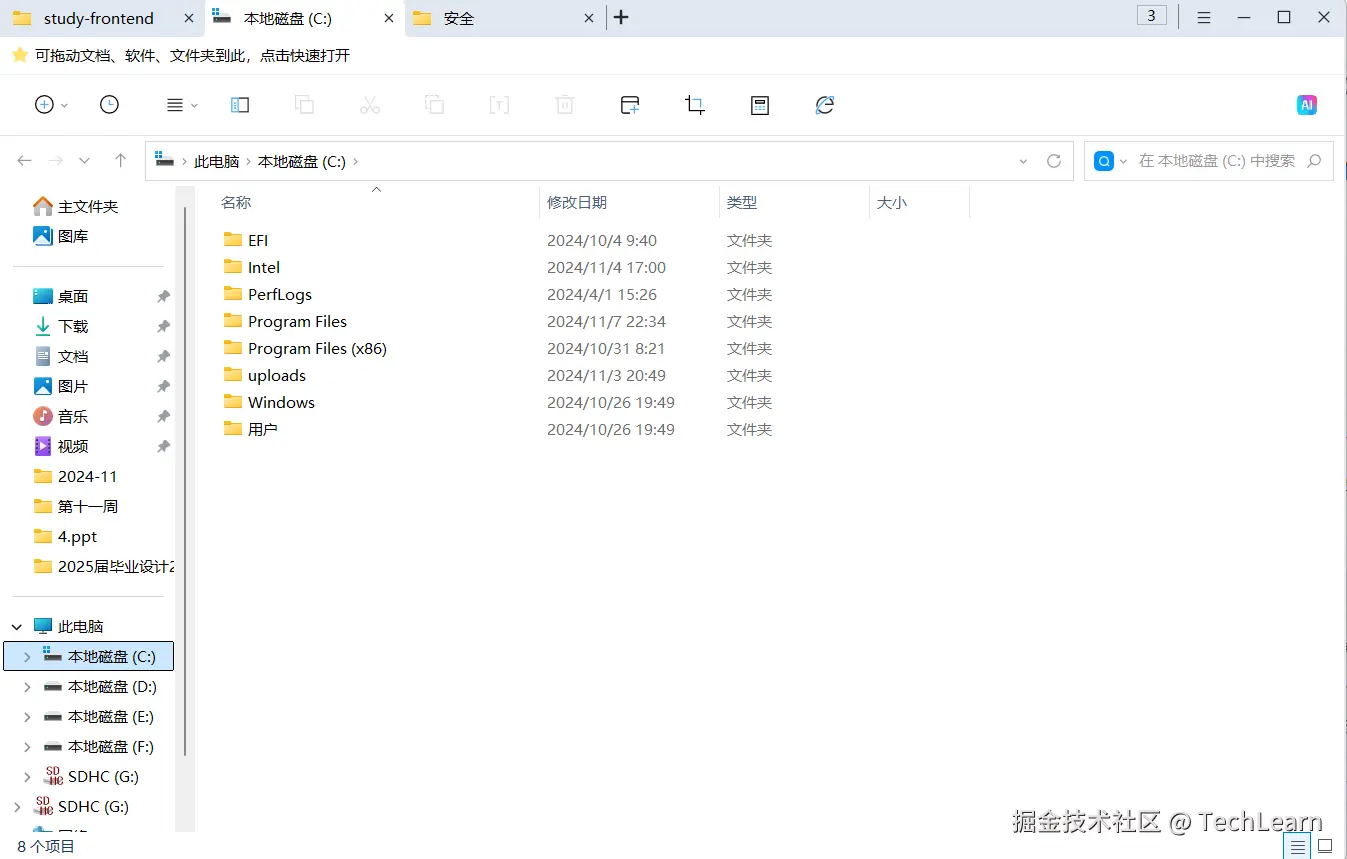Open recent locations dropdown chevron
The height and width of the screenshot is (859, 1347).
[x=84, y=160]
